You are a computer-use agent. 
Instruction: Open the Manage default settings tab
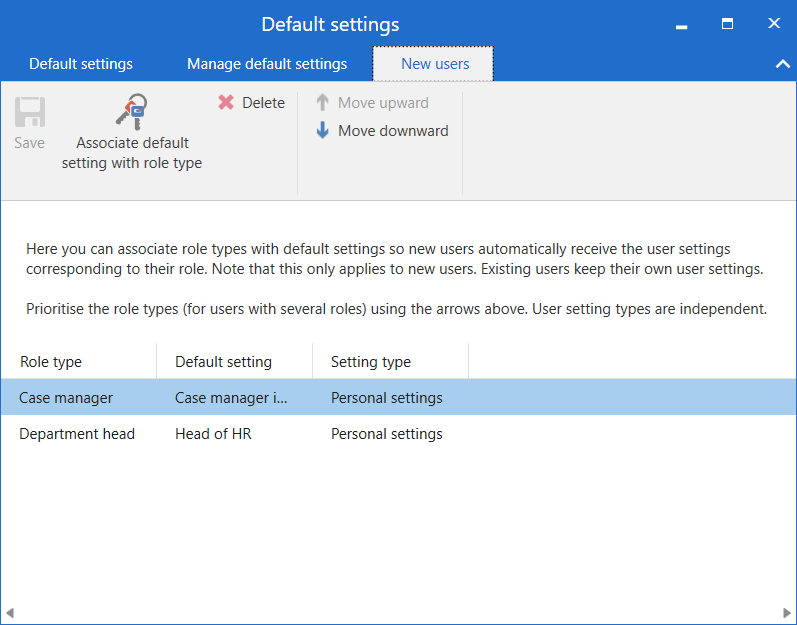(x=267, y=64)
